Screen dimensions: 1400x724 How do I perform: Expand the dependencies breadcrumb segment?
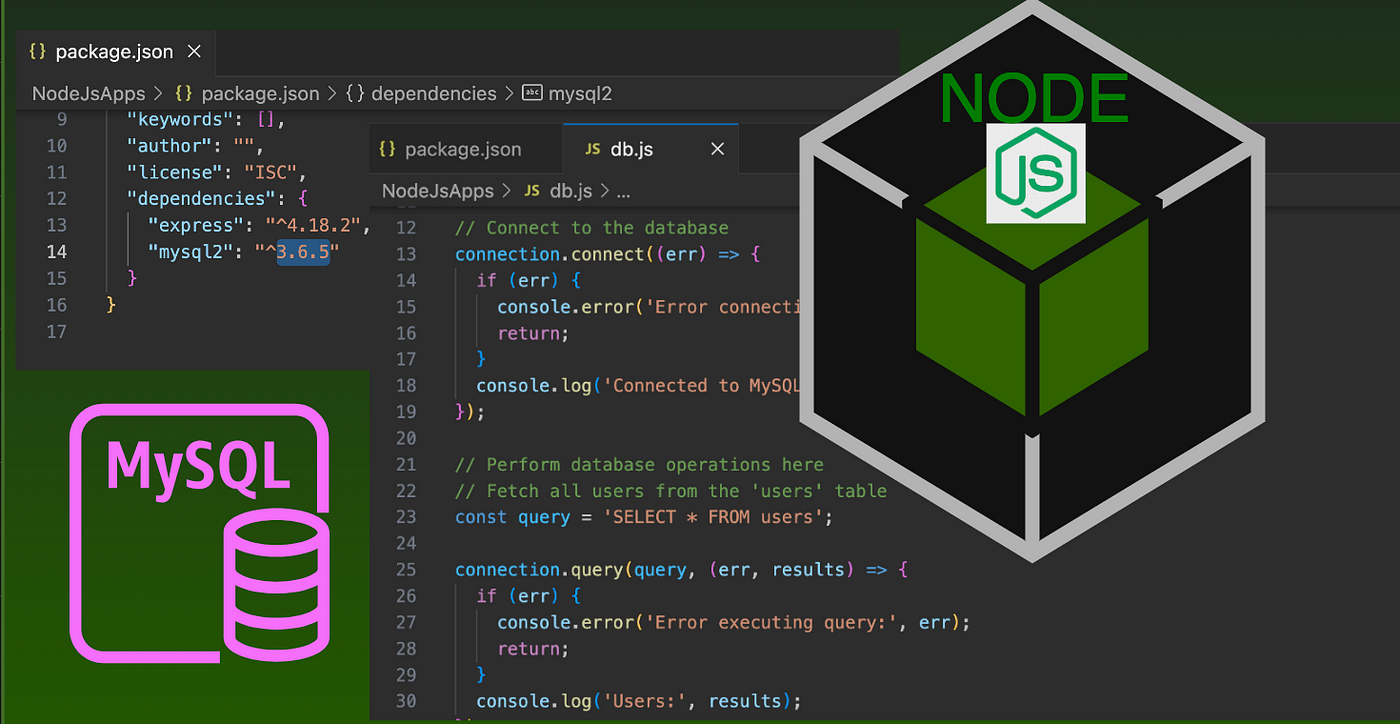(433, 93)
